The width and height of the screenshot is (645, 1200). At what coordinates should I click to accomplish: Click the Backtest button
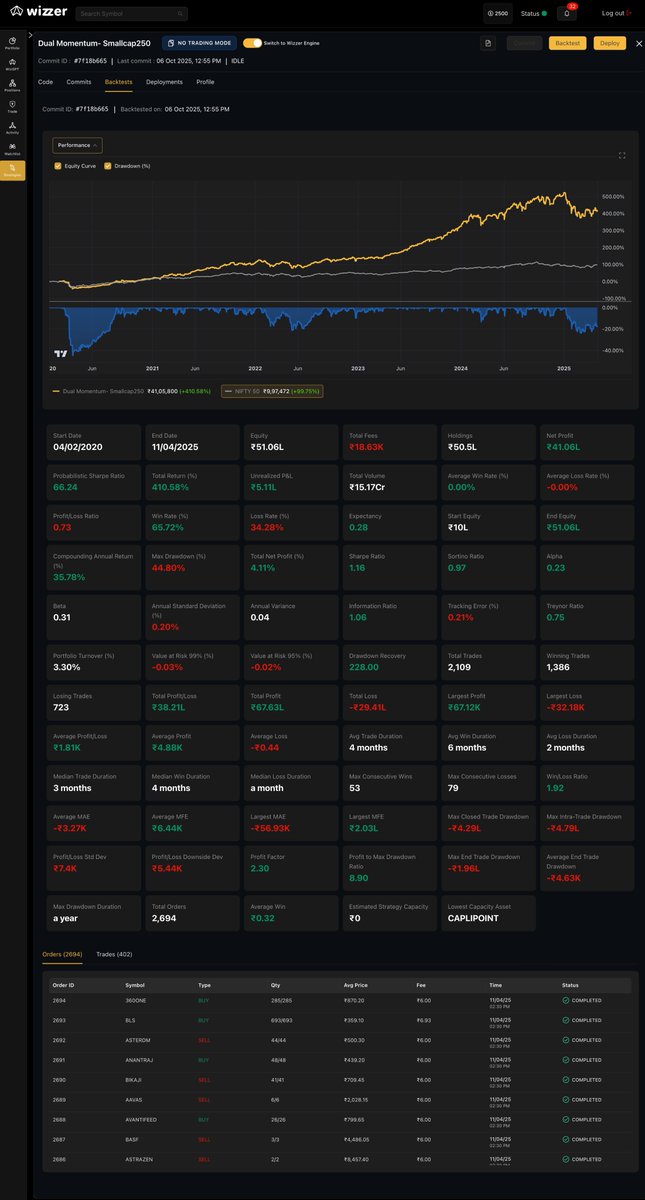568,43
